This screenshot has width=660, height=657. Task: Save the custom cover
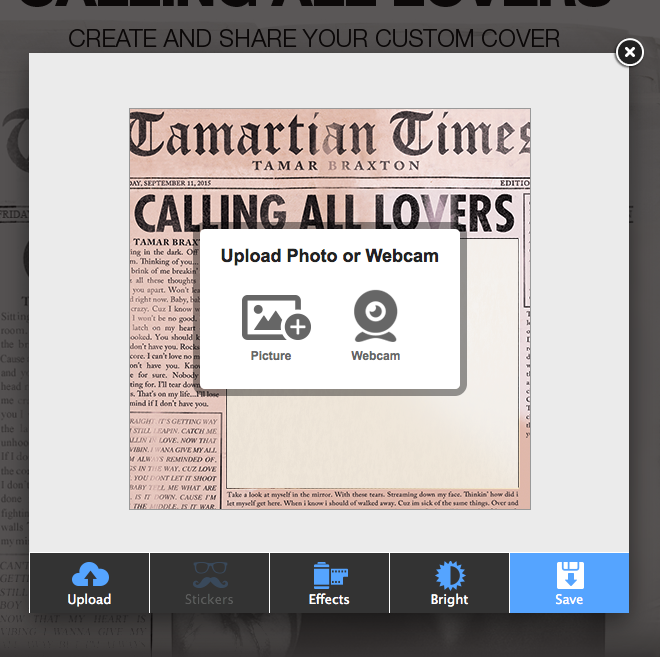click(569, 583)
